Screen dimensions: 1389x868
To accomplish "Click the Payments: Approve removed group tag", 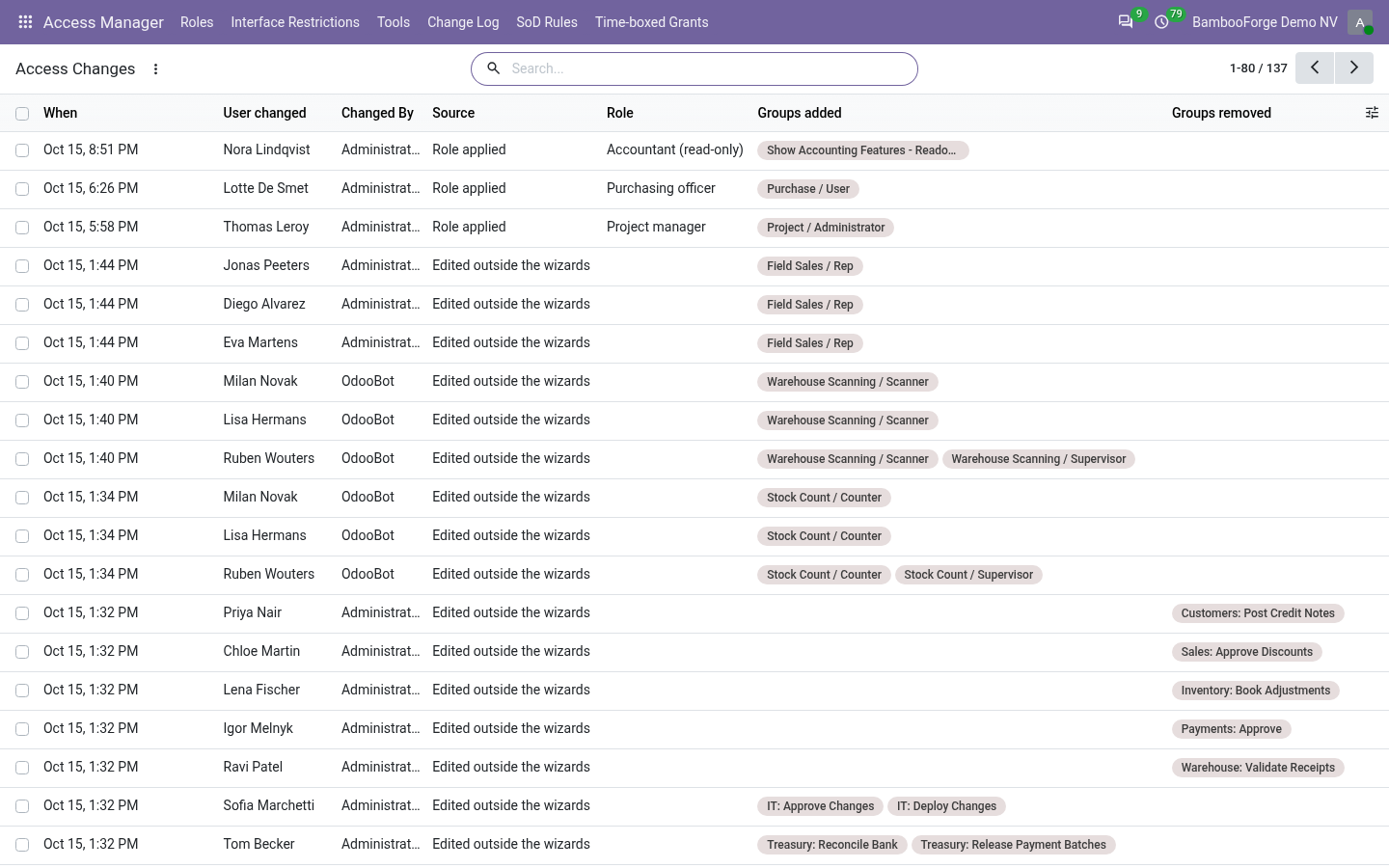I will [x=1232, y=729].
